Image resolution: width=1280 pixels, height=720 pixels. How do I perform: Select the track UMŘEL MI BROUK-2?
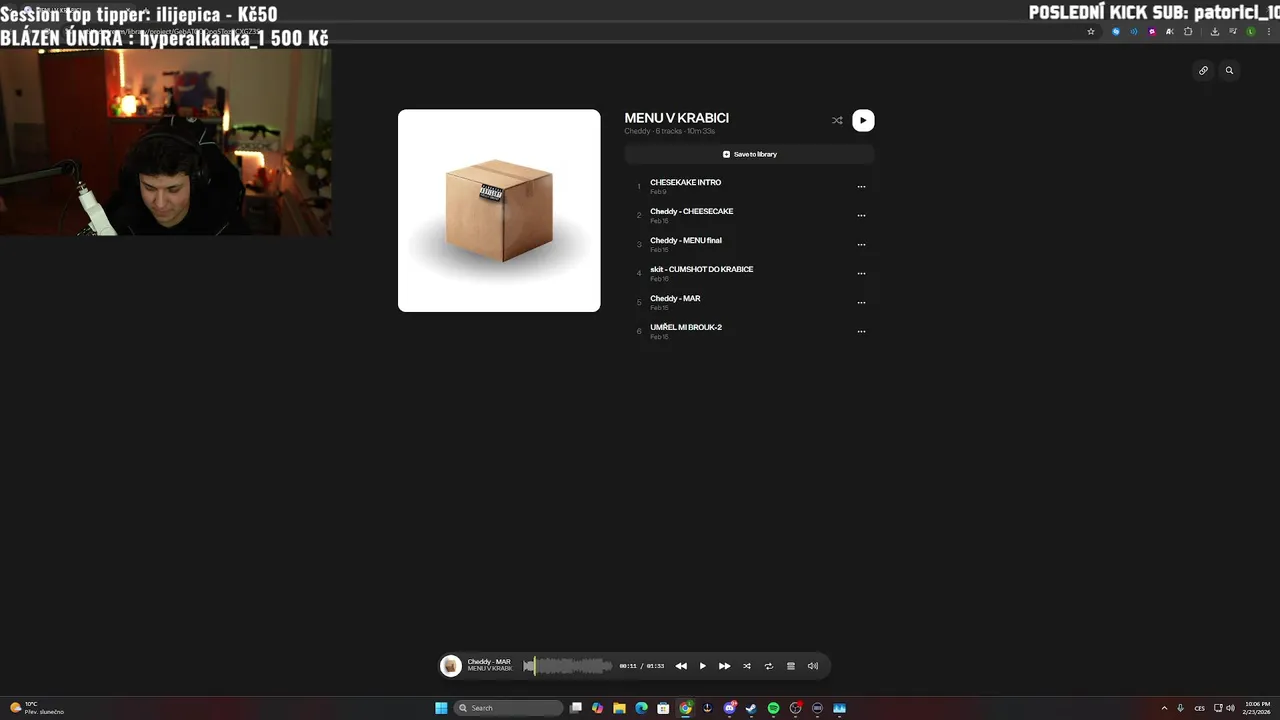(x=685, y=327)
